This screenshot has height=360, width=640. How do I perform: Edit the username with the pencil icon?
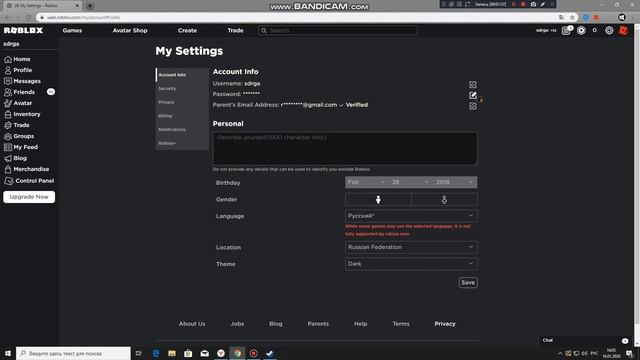473,84
